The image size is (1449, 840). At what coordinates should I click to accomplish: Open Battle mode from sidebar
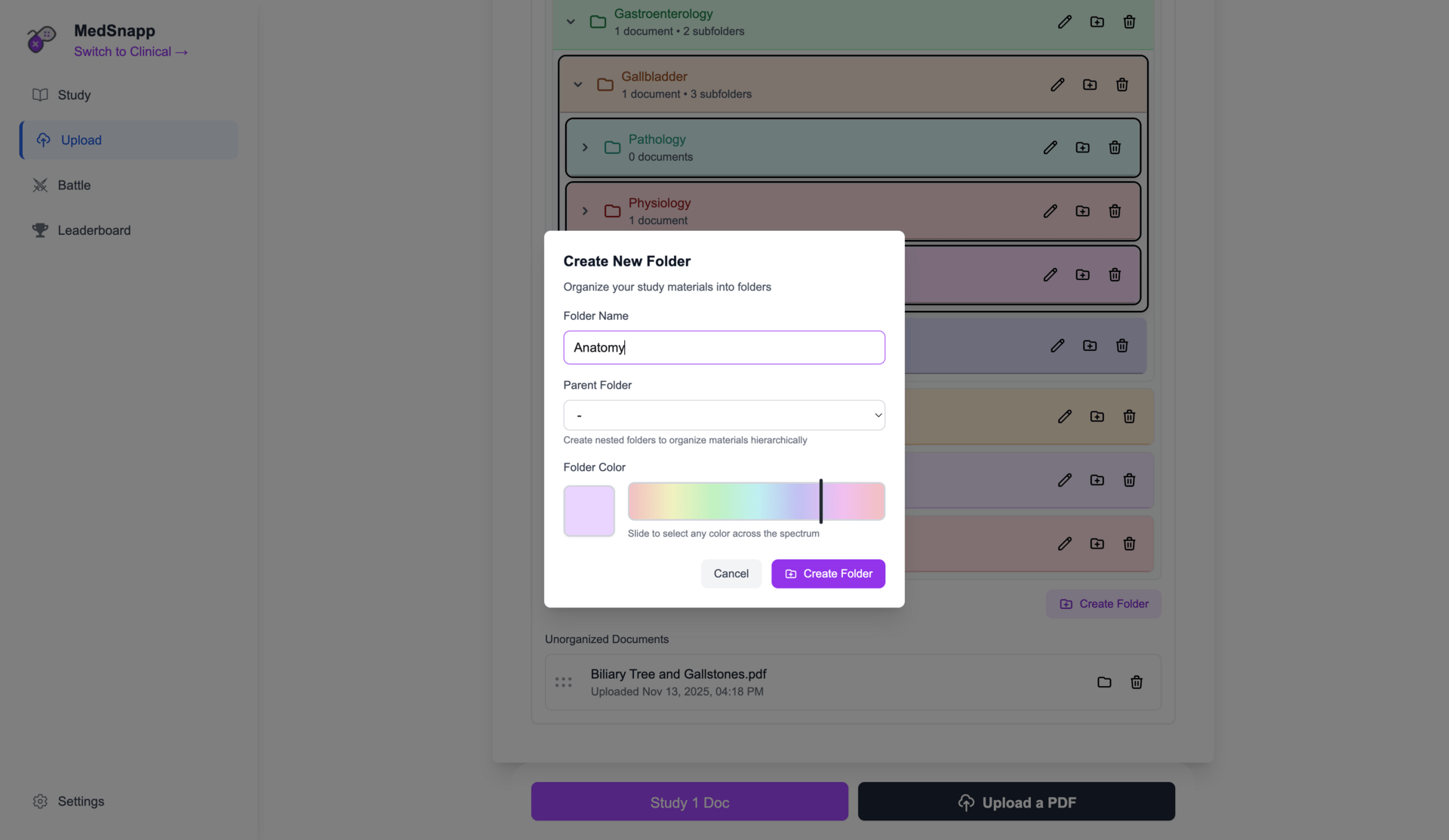(x=73, y=185)
